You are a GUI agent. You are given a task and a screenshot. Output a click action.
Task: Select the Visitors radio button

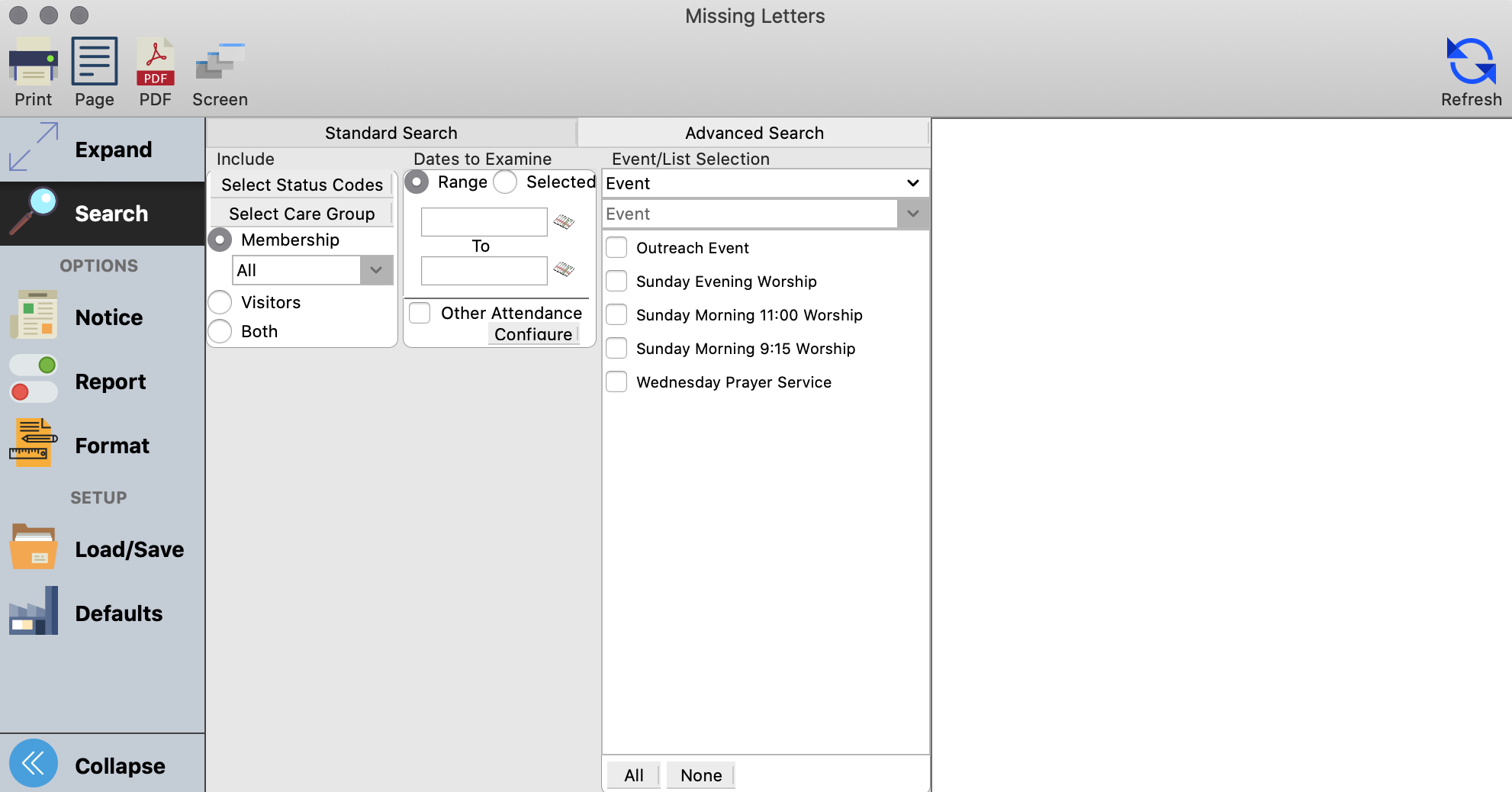tap(220, 302)
